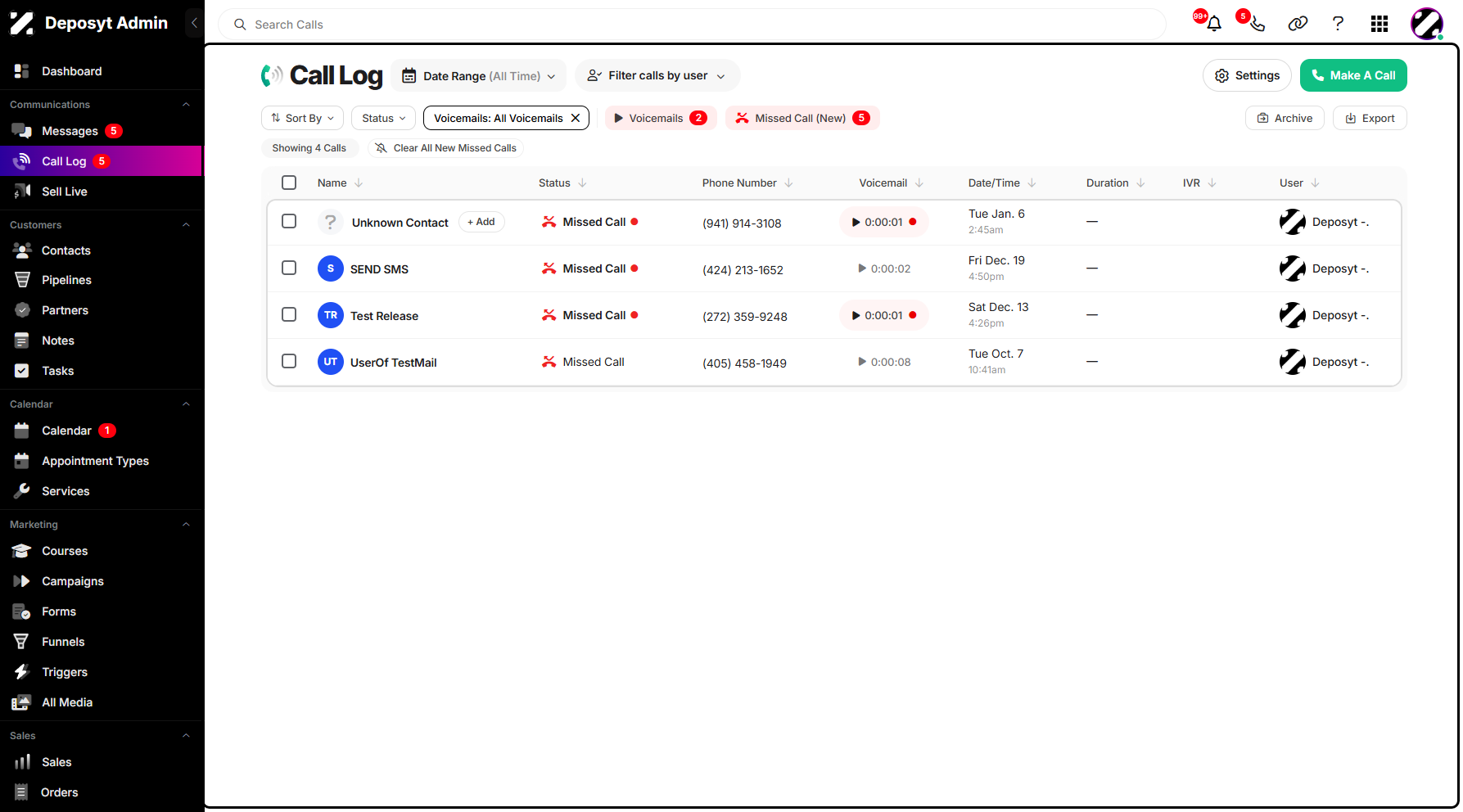
Task: Click the Archive button
Action: [1285, 118]
